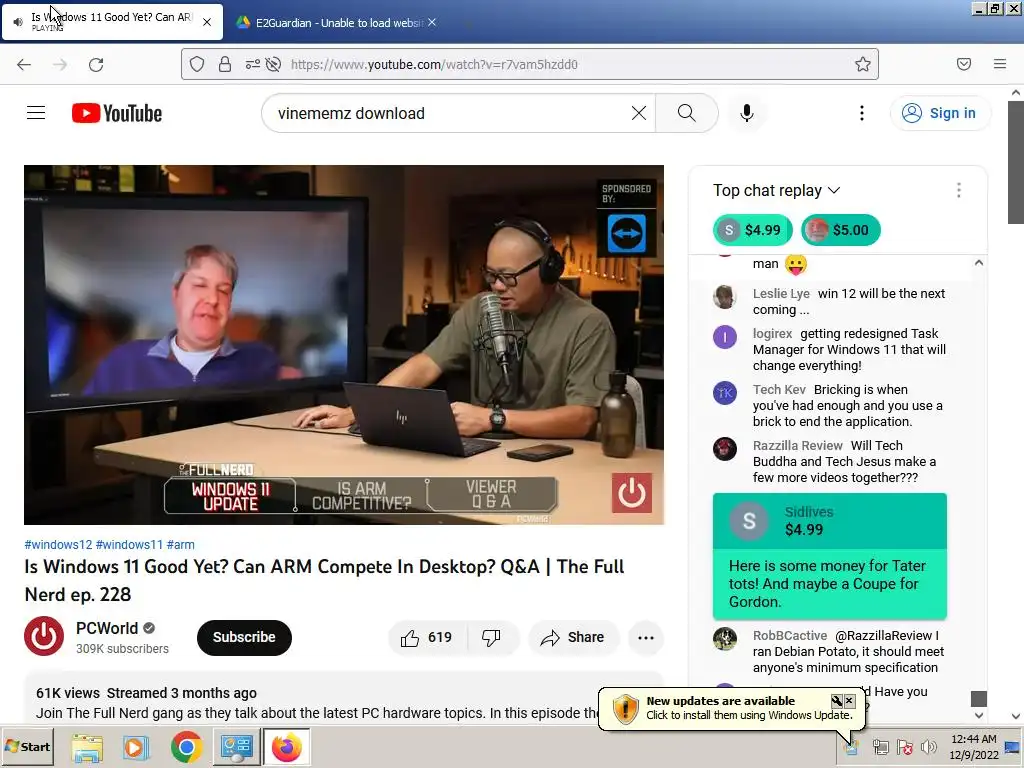Screen dimensions: 1024x768
Task: Click the video player frame
Action: pyautogui.click(x=344, y=345)
